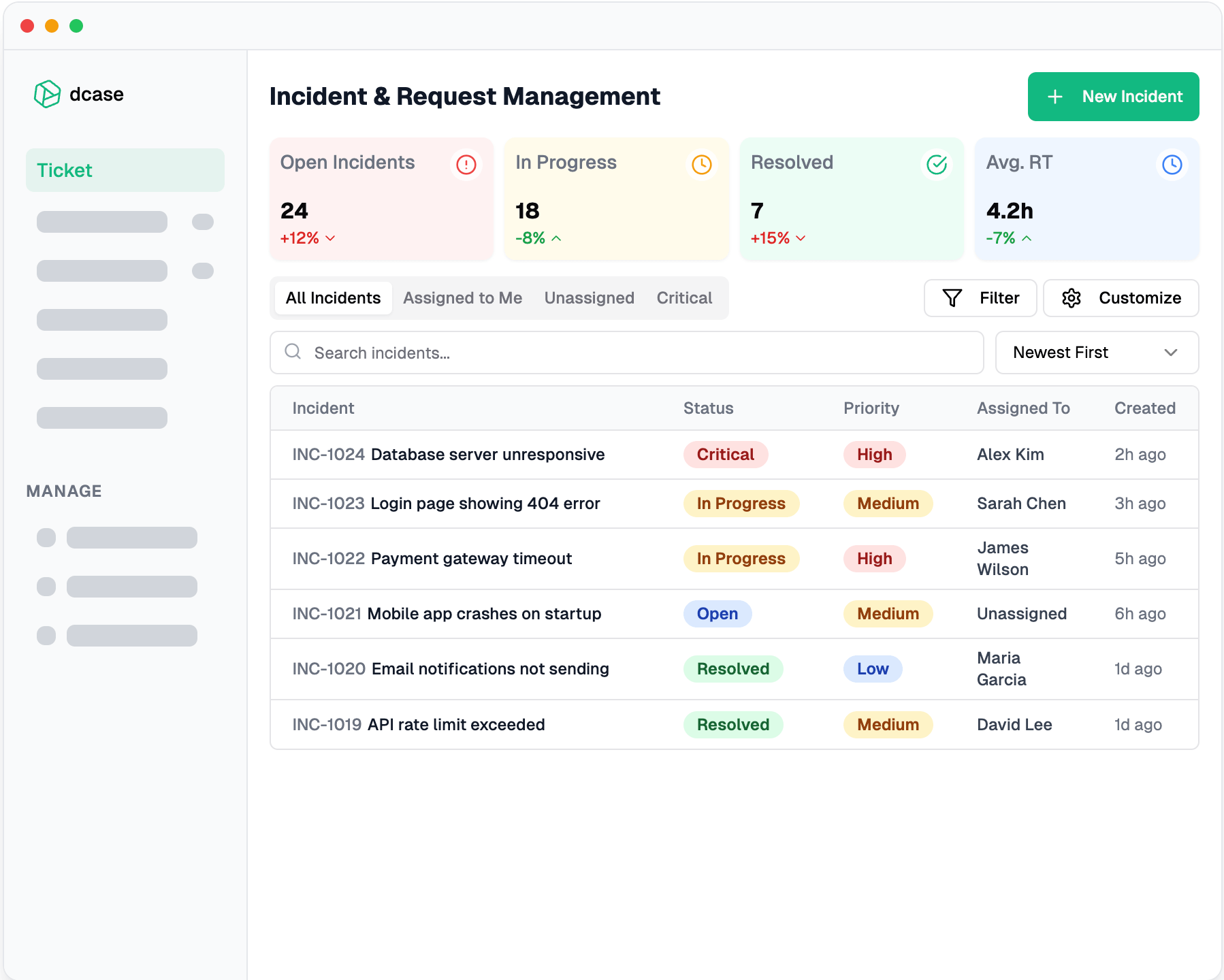The height and width of the screenshot is (980, 1224).
Task: Click the +15% down chevron
Action: 801,238
